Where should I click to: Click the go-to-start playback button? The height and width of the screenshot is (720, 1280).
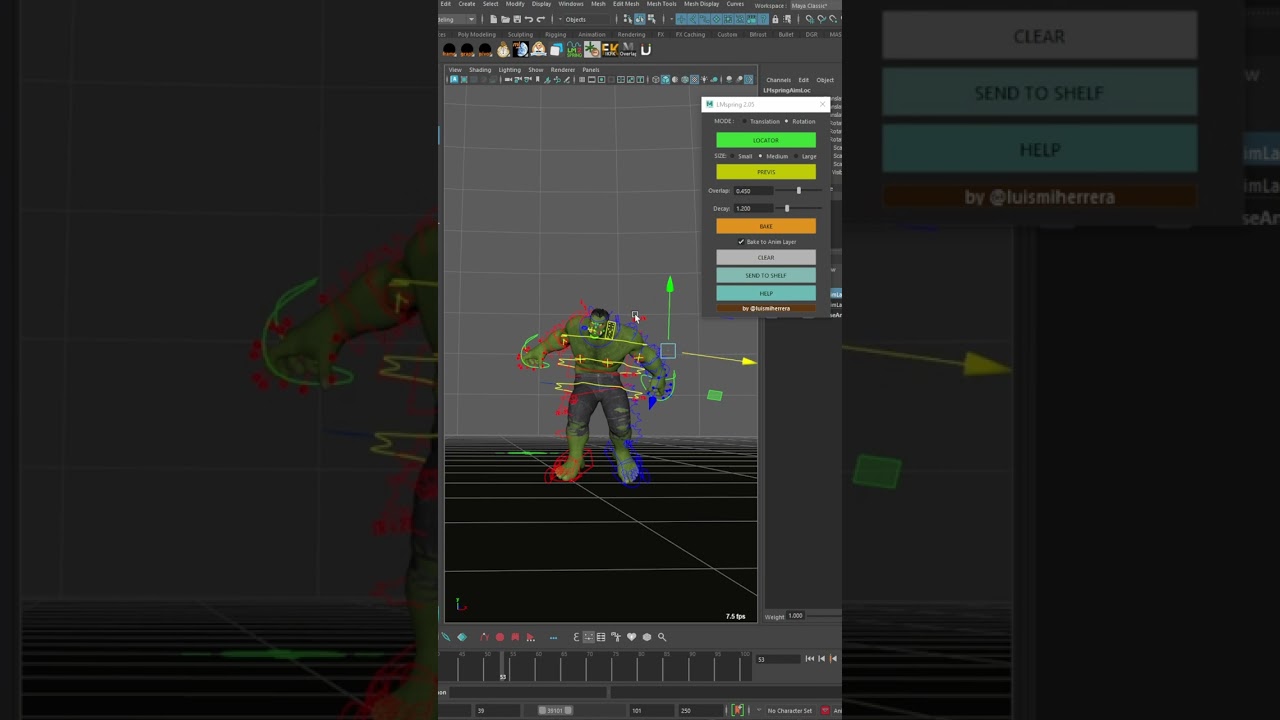pyautogui.click(x=810, y=658)
